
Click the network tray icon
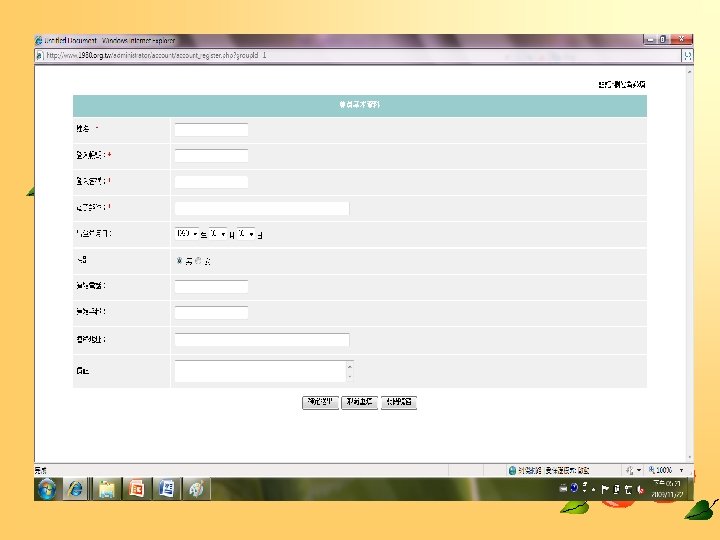[628, 489]
